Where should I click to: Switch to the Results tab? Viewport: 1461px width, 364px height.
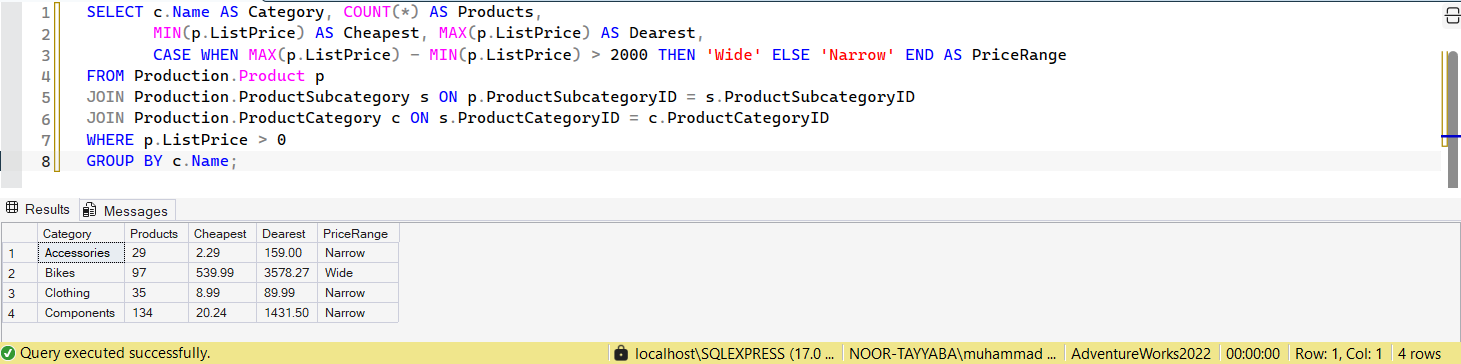(x=39, y=209)
